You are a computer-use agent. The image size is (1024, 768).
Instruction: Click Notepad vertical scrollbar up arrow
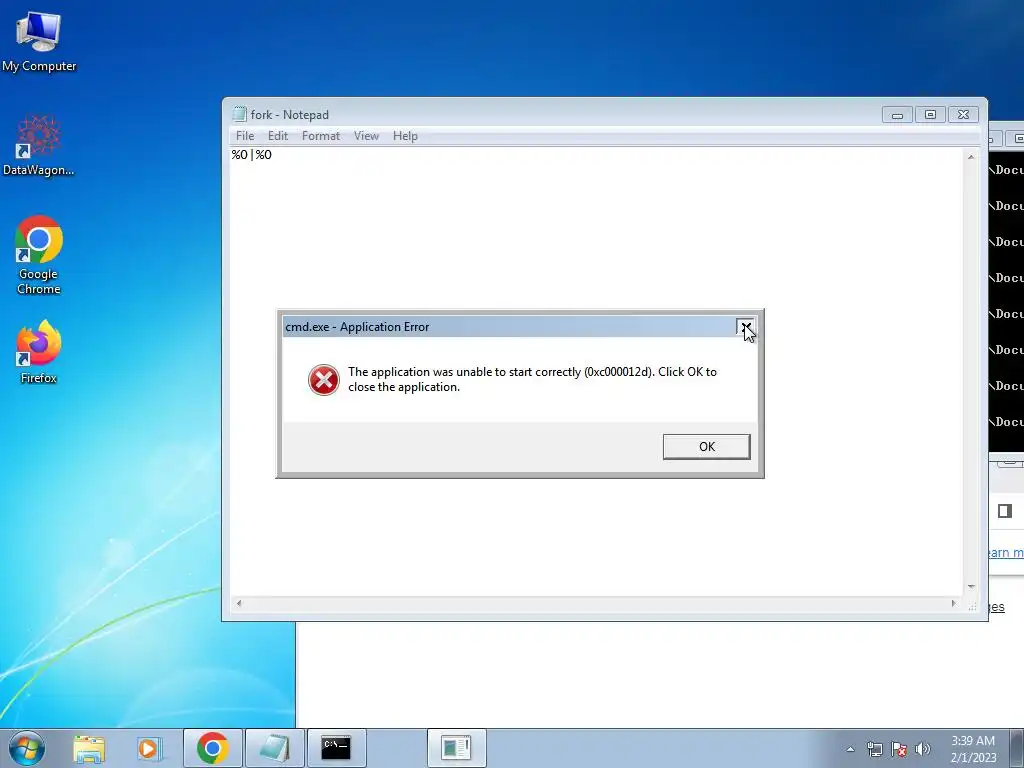pos(971,157)
